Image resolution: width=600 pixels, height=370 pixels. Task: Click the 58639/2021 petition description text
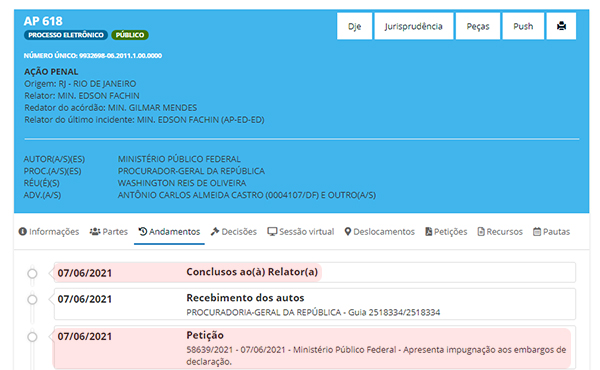click(376, 355)
